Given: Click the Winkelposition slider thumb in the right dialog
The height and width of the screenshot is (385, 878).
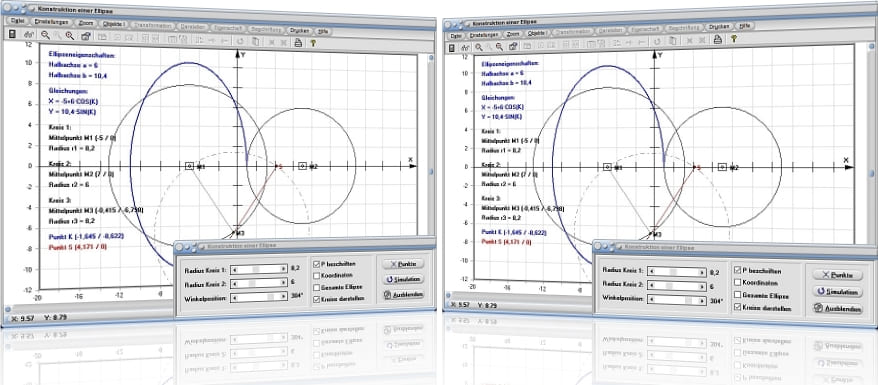Looking at the screenshot, I should pos(688,300).
